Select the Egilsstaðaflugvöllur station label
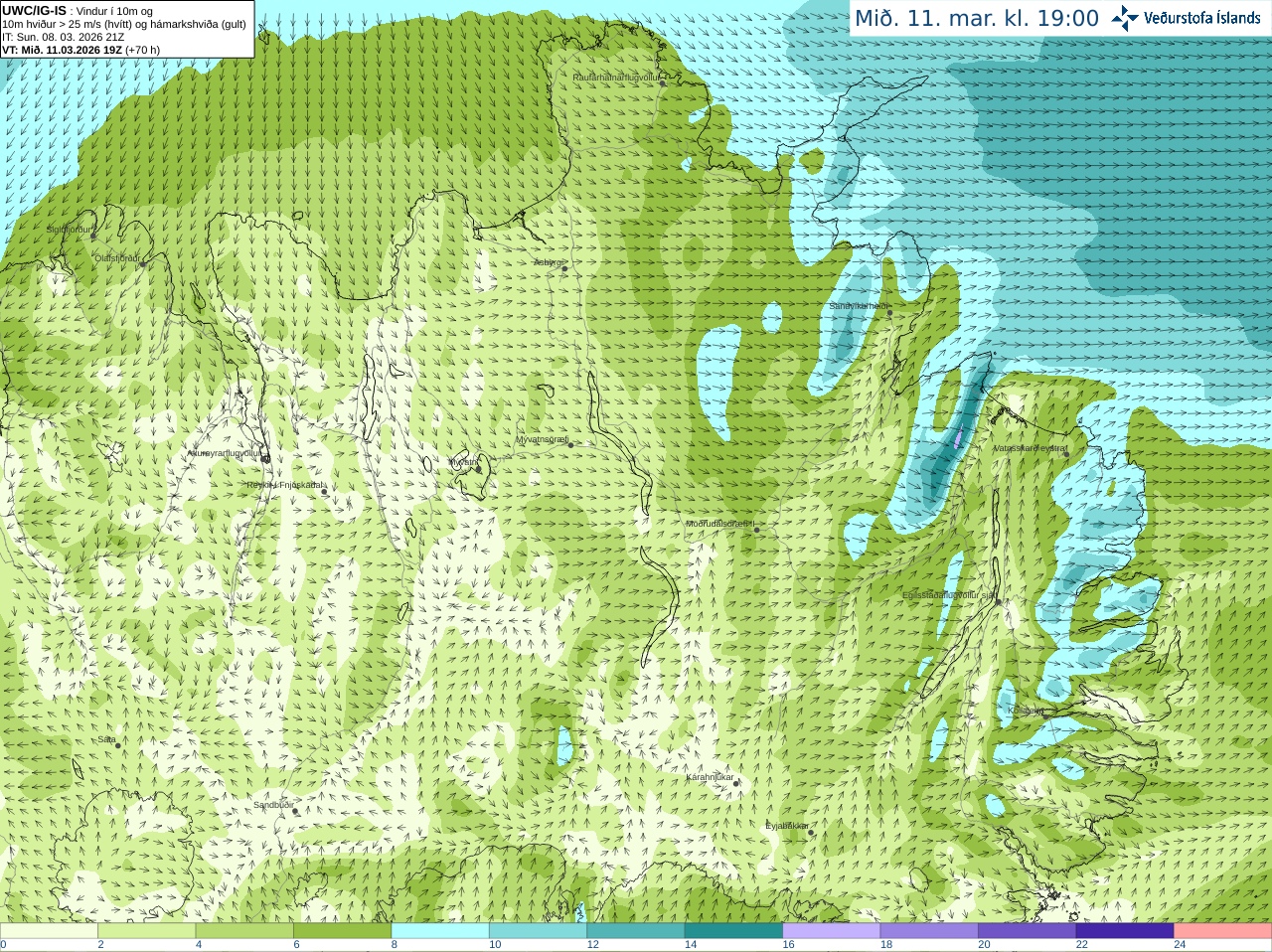1272x952 pixels. coord(949,595)
